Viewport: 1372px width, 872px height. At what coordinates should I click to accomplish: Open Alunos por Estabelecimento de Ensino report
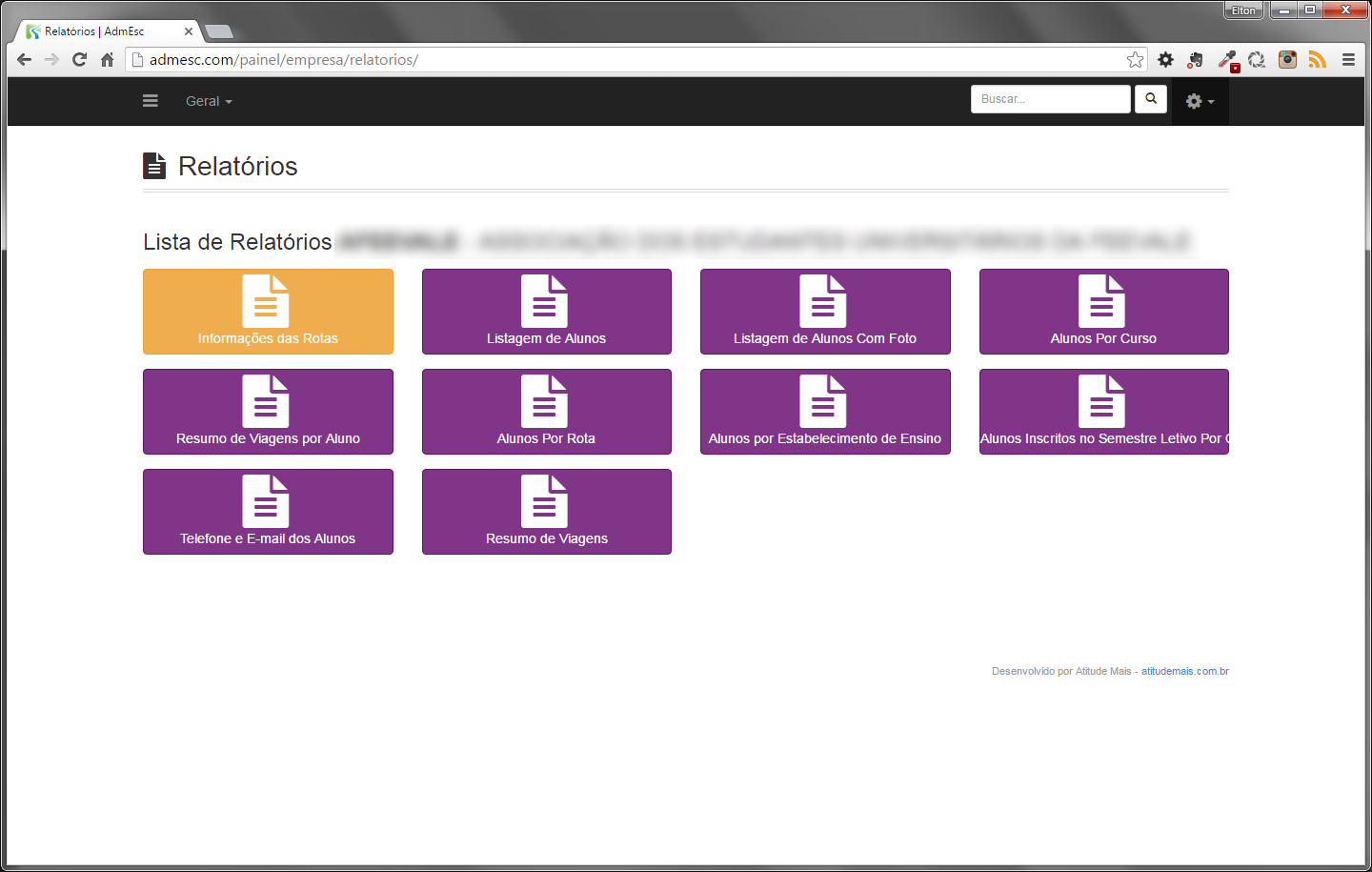(825, 412)
